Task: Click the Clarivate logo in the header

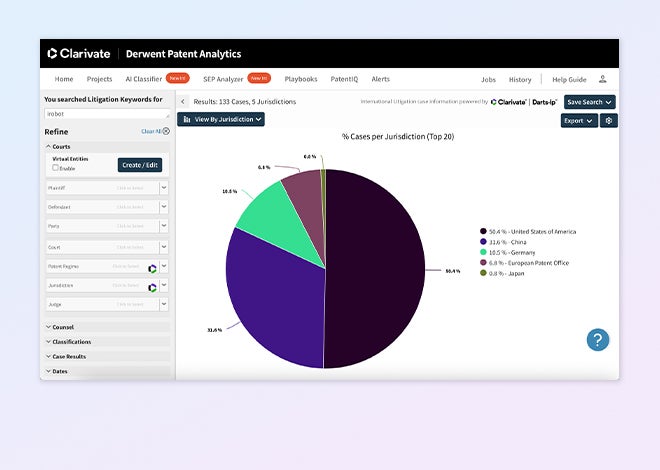Action: coord(80,54)
